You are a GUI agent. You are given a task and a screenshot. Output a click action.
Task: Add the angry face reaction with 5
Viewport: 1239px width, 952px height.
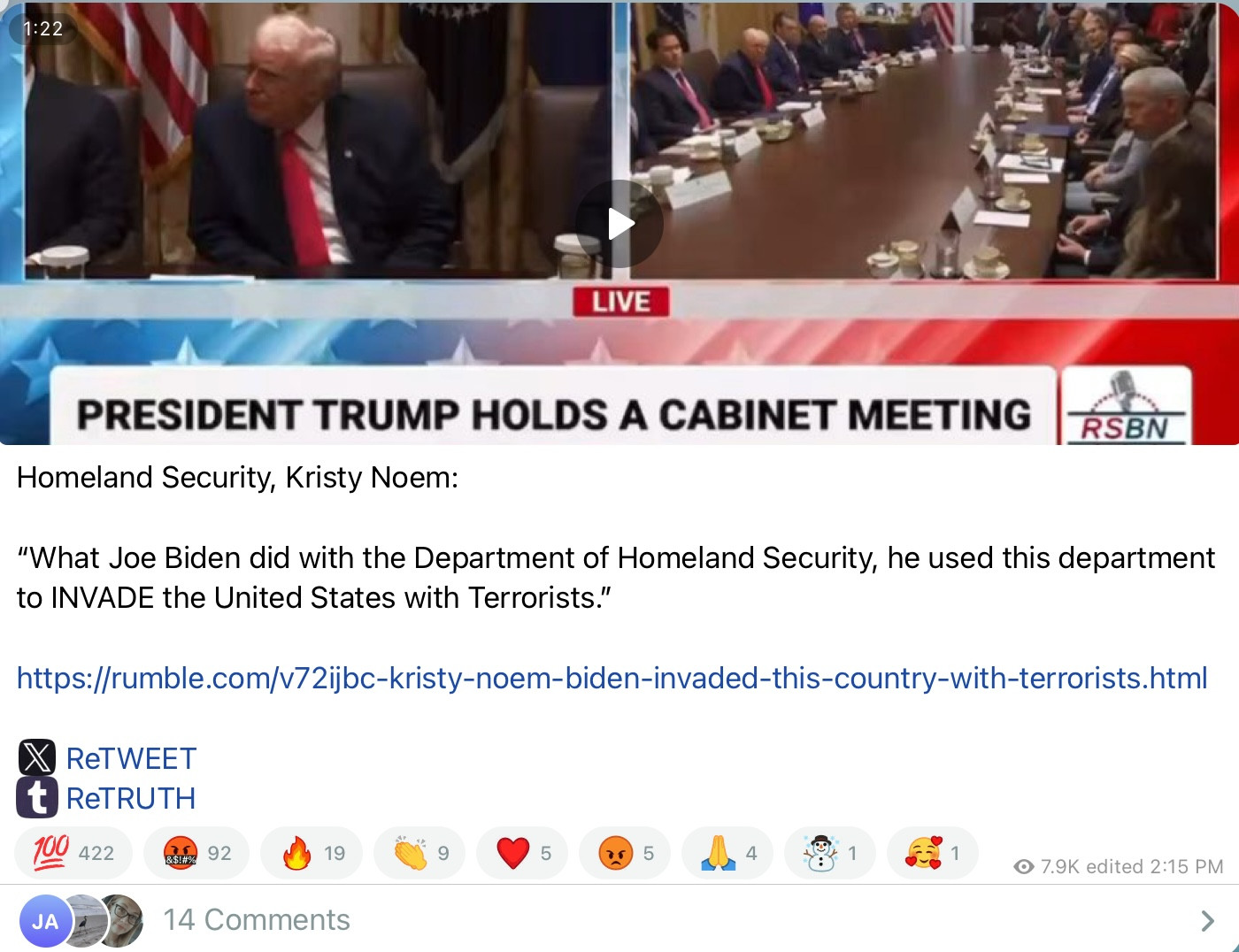(625, 853)
